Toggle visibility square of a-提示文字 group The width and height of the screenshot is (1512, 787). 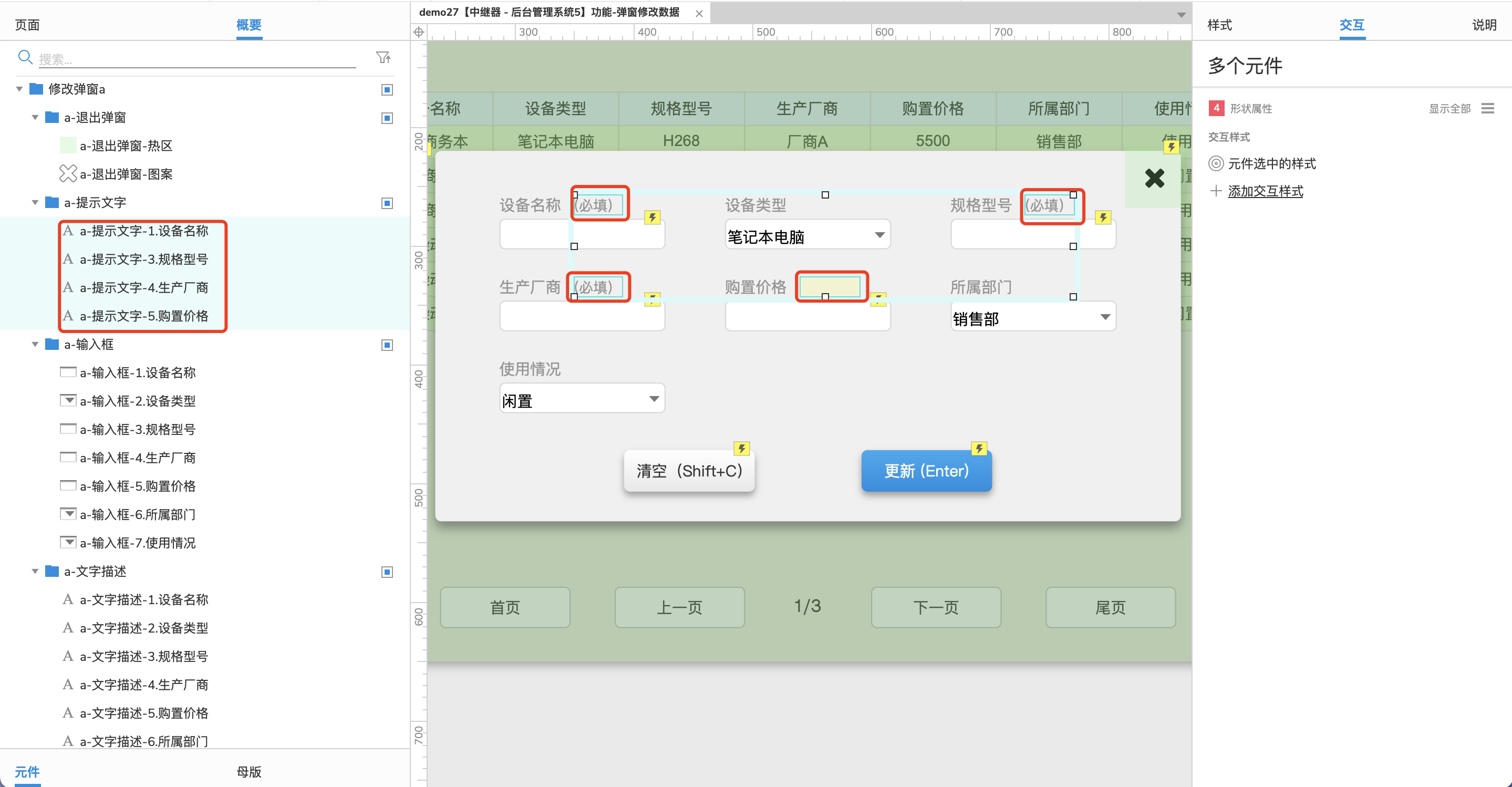pyautogui.click(x=387, y=203)
